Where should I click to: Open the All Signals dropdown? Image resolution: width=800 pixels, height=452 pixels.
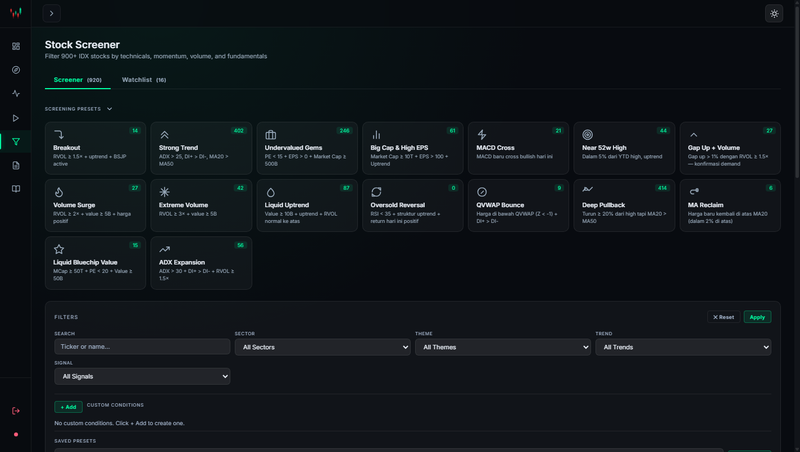click(x=142, y=376)
